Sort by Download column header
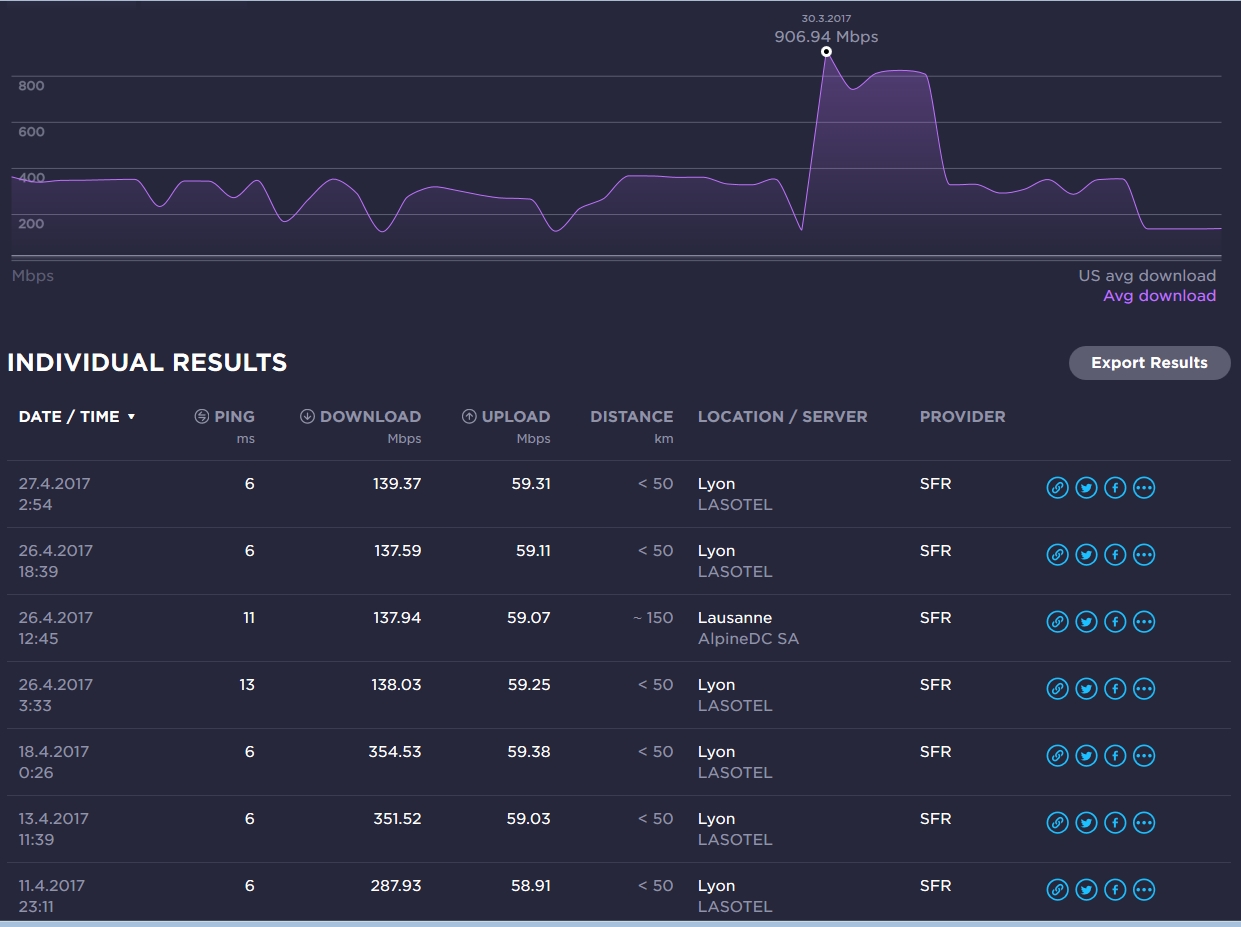The width and height of the screenshot is (1241, 927). click(361, 417)
